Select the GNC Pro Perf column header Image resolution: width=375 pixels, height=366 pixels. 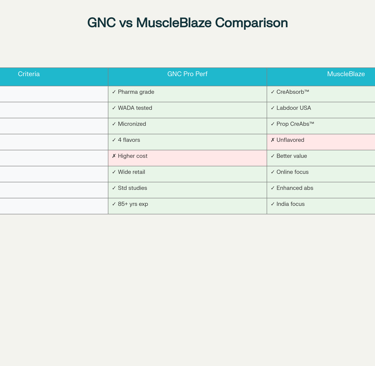click(x=187, y=77)
